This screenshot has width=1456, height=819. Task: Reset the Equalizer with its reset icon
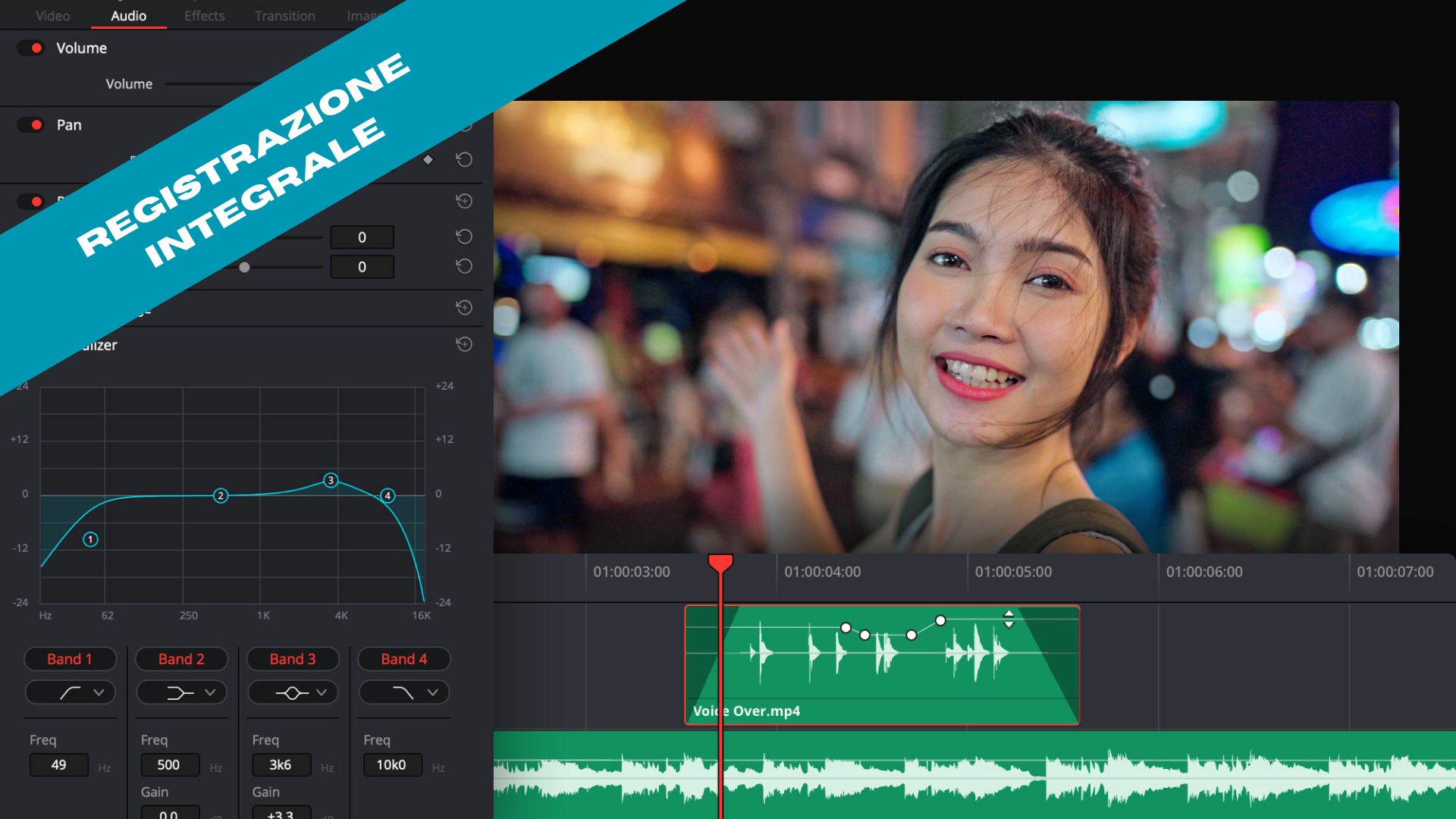464,344
